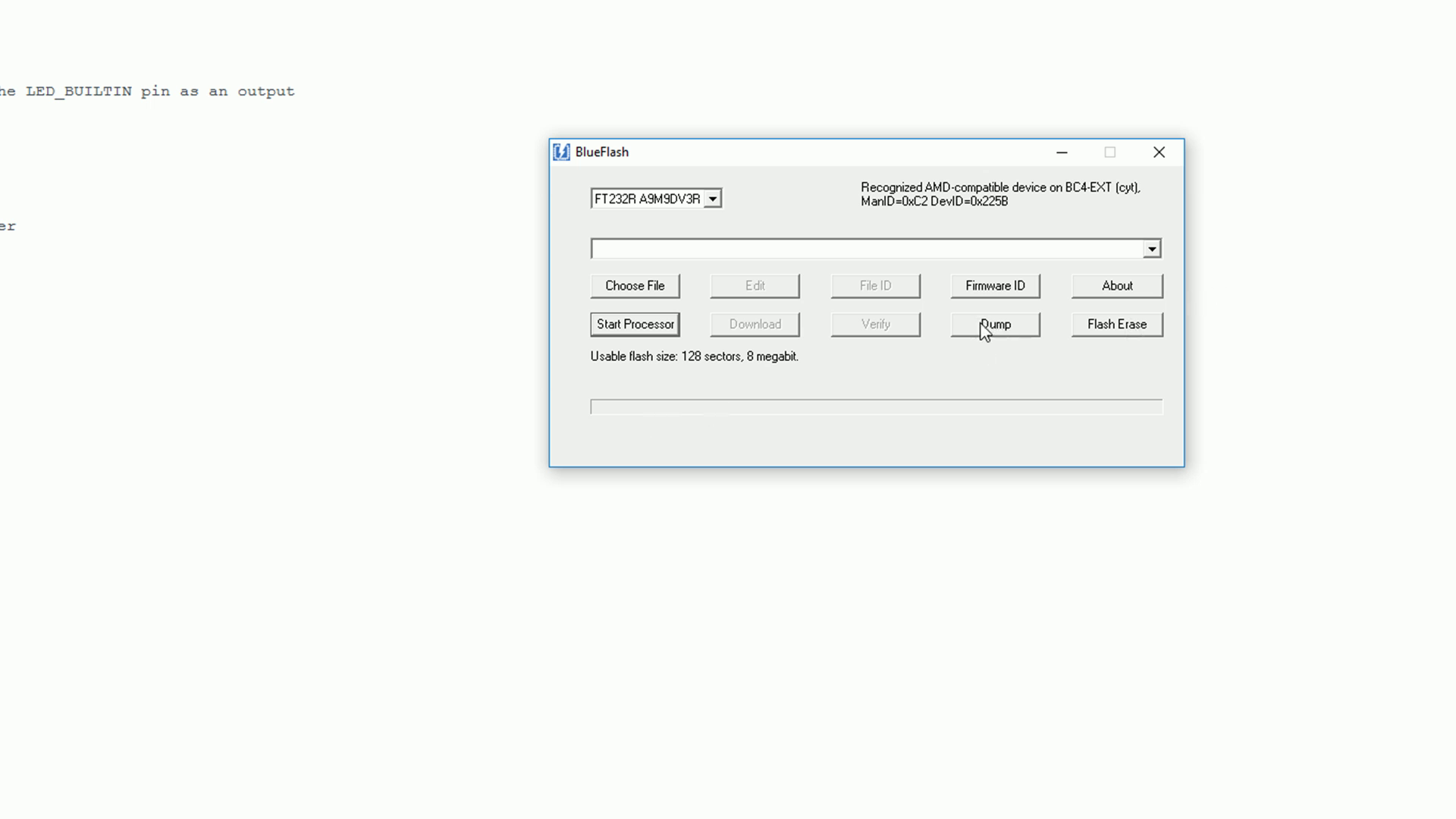Image resolution: width=1456 pixels, height=819 pixels.
Task: Click the BlueFlash application icon in title bar
Action: 560,152
